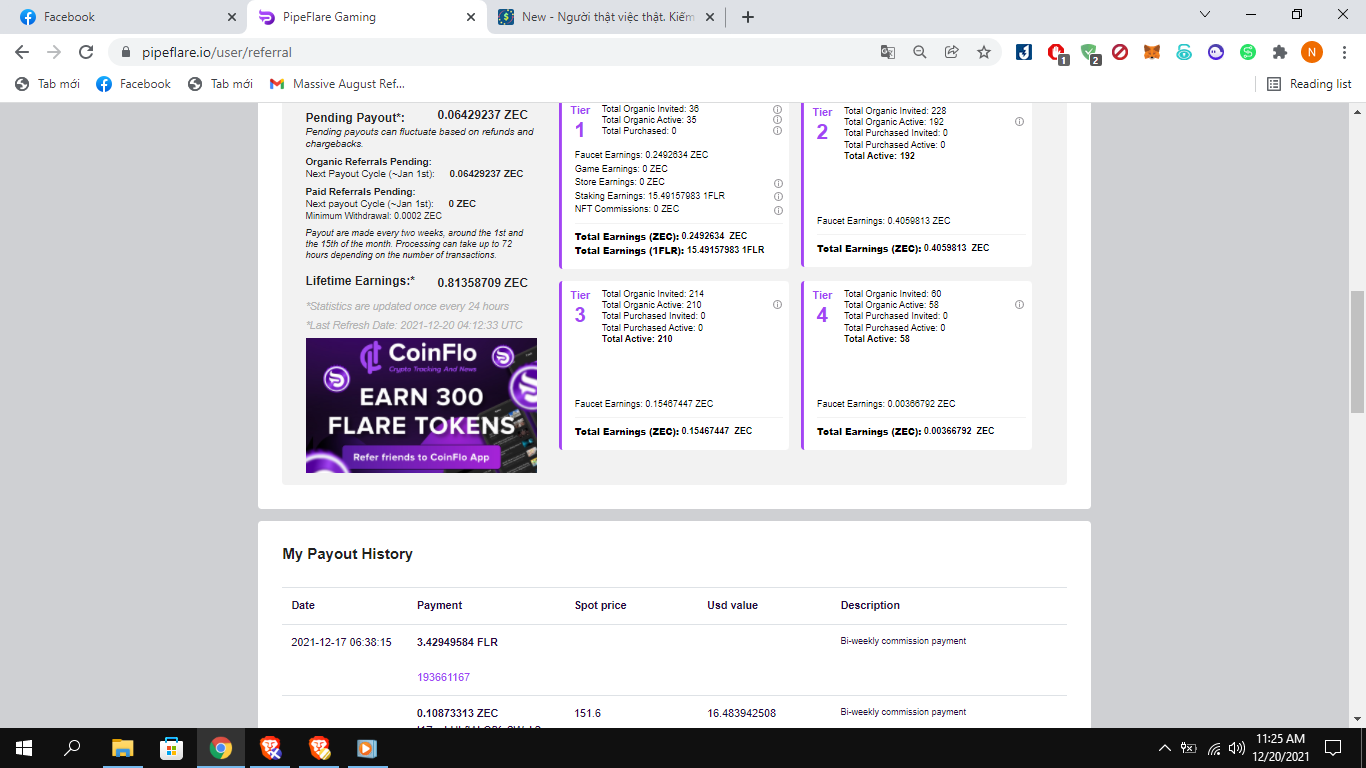
Task: Select the date cell '2021-12-17 06:38:15'
Action: 341,642
